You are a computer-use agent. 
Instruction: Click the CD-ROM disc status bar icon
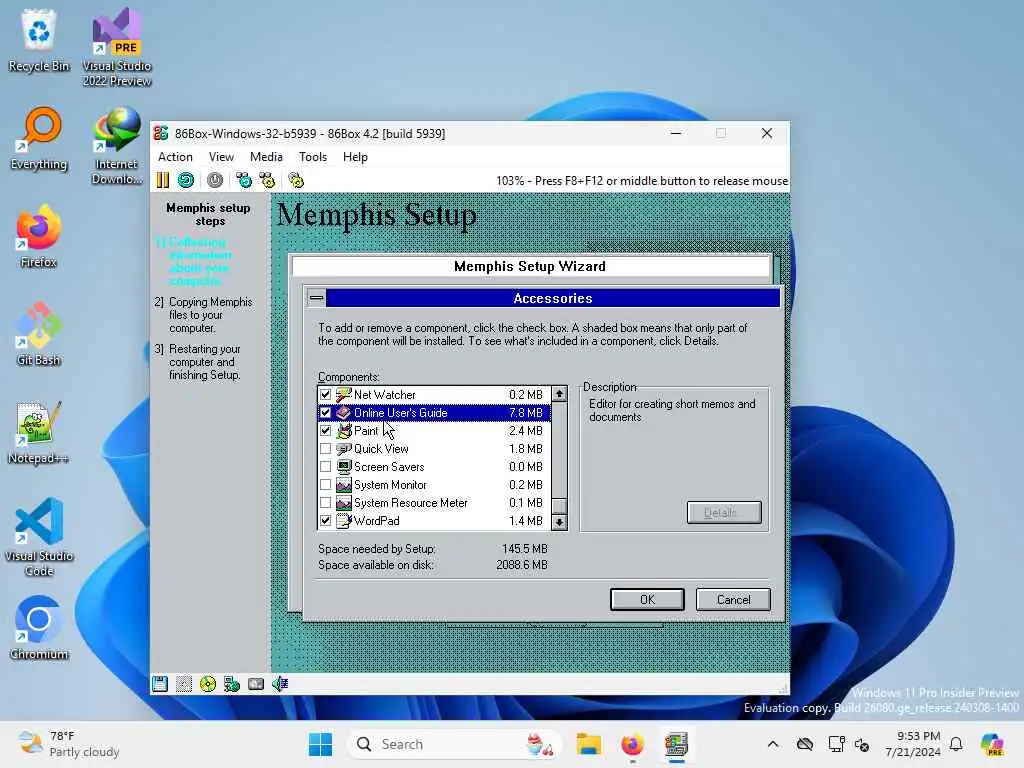pos(208,684)
